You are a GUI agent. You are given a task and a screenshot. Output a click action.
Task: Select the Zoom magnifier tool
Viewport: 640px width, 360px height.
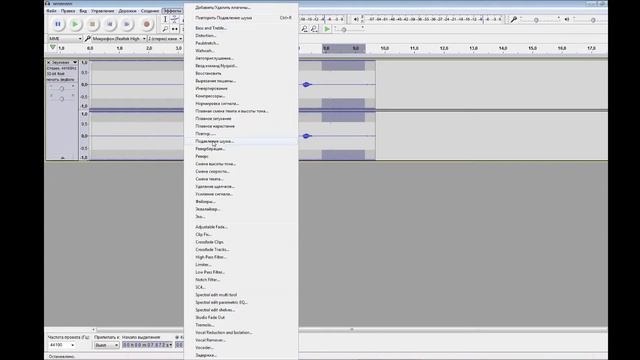[x=165, y=29]
